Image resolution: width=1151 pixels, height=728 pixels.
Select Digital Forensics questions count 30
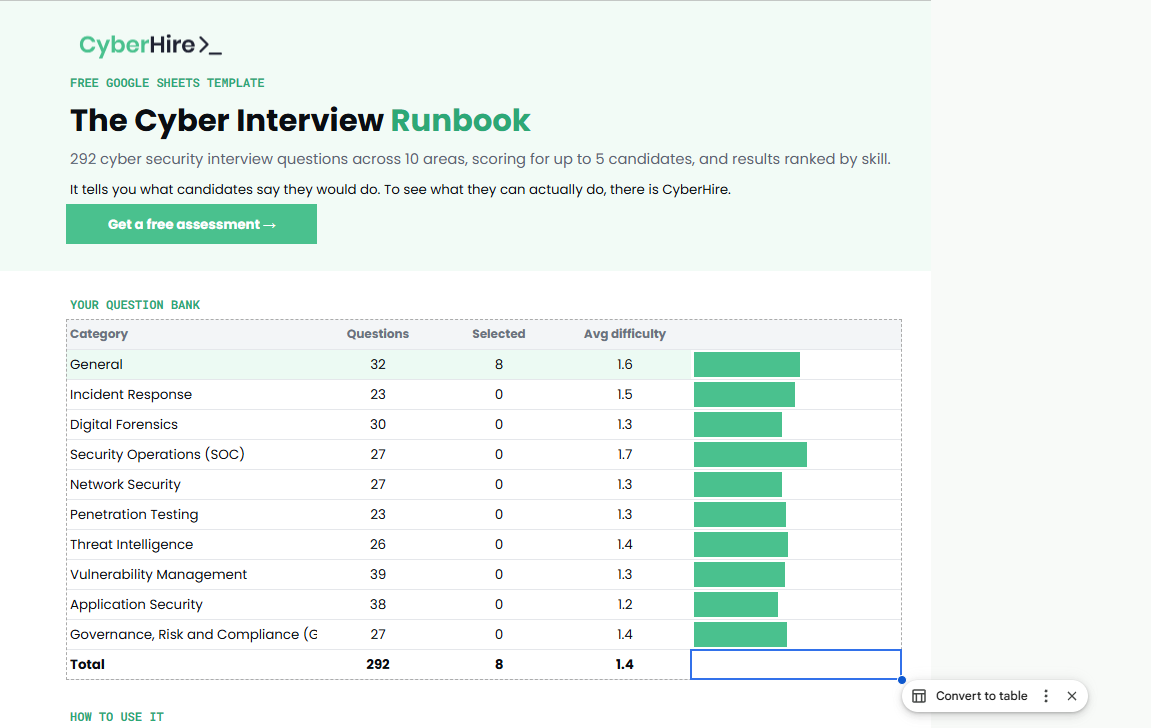pos(378,424)
